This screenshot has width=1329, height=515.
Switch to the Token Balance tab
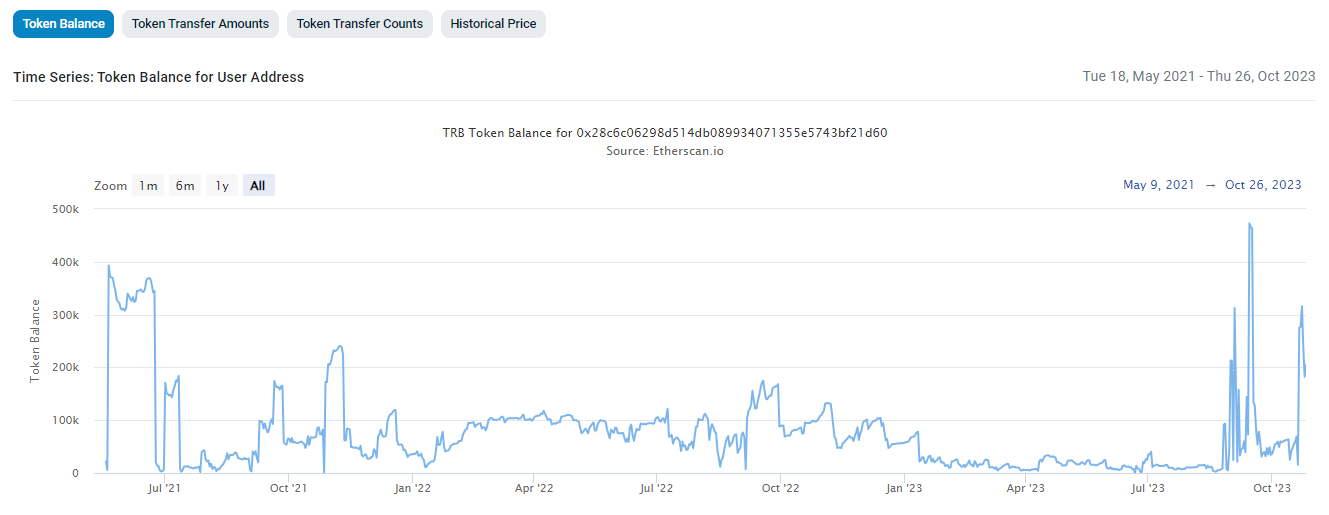64,24
